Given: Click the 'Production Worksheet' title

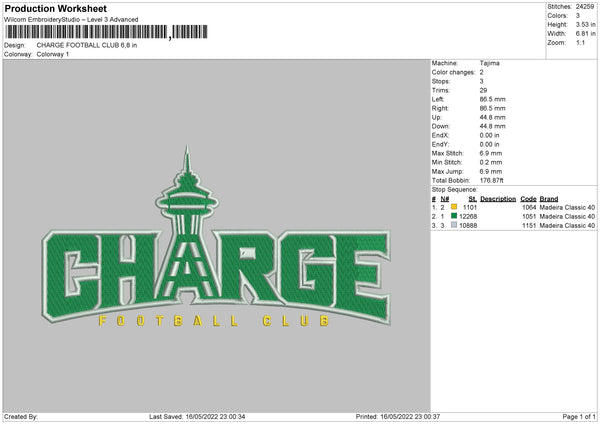Looking at the screenshot, I should coord(55,8).
